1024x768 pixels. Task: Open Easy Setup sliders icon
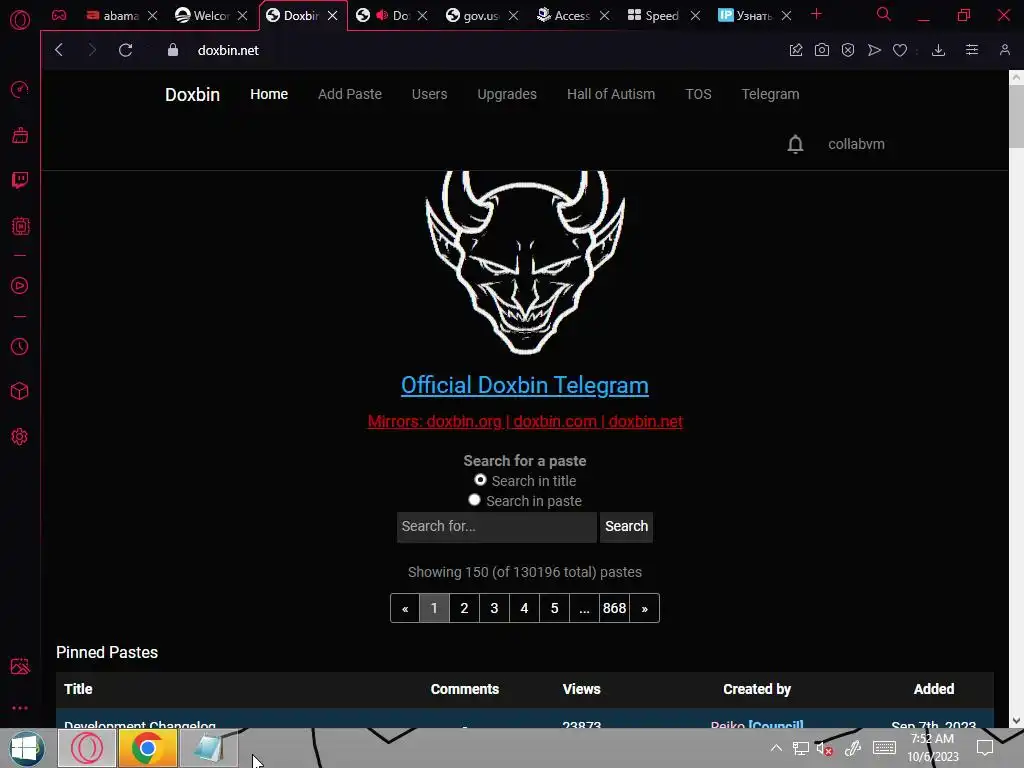[972, 50]
